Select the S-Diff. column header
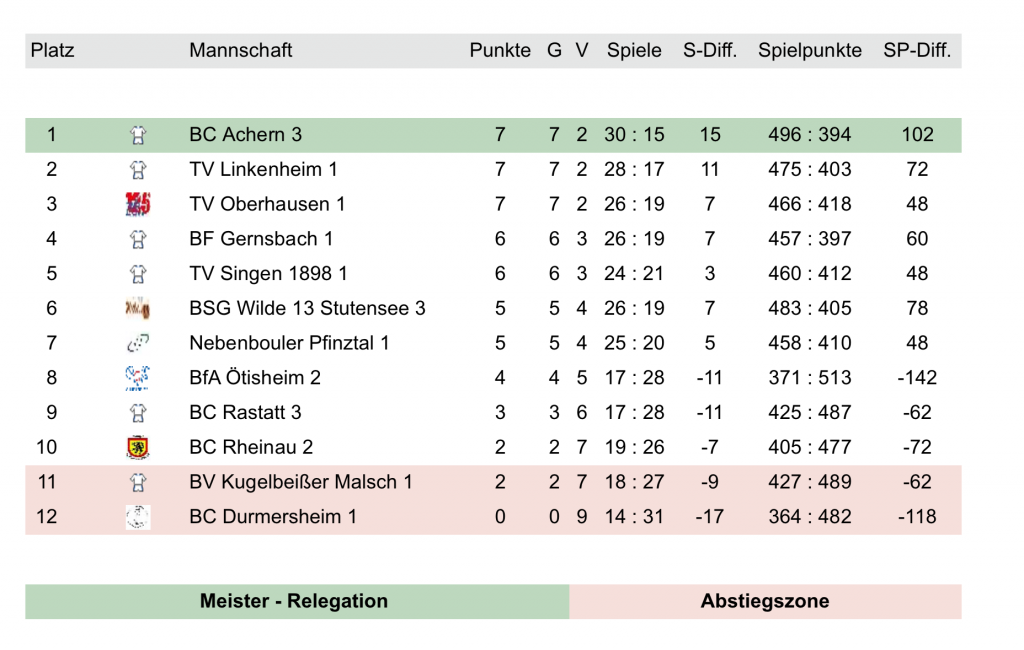This screenshot has height=650, width=1024. tap(710, 50)
